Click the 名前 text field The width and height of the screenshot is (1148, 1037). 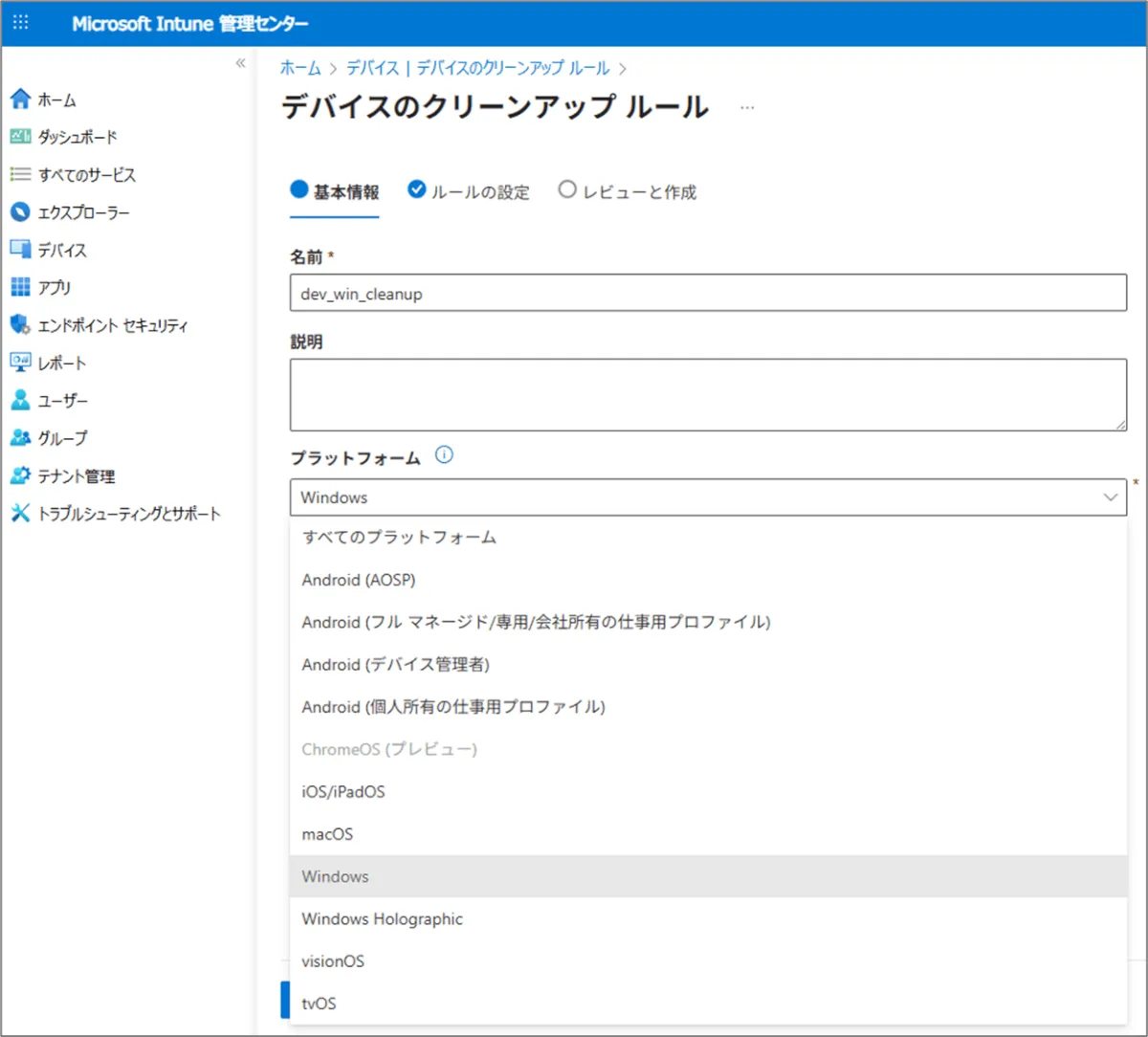coord(708,294)
